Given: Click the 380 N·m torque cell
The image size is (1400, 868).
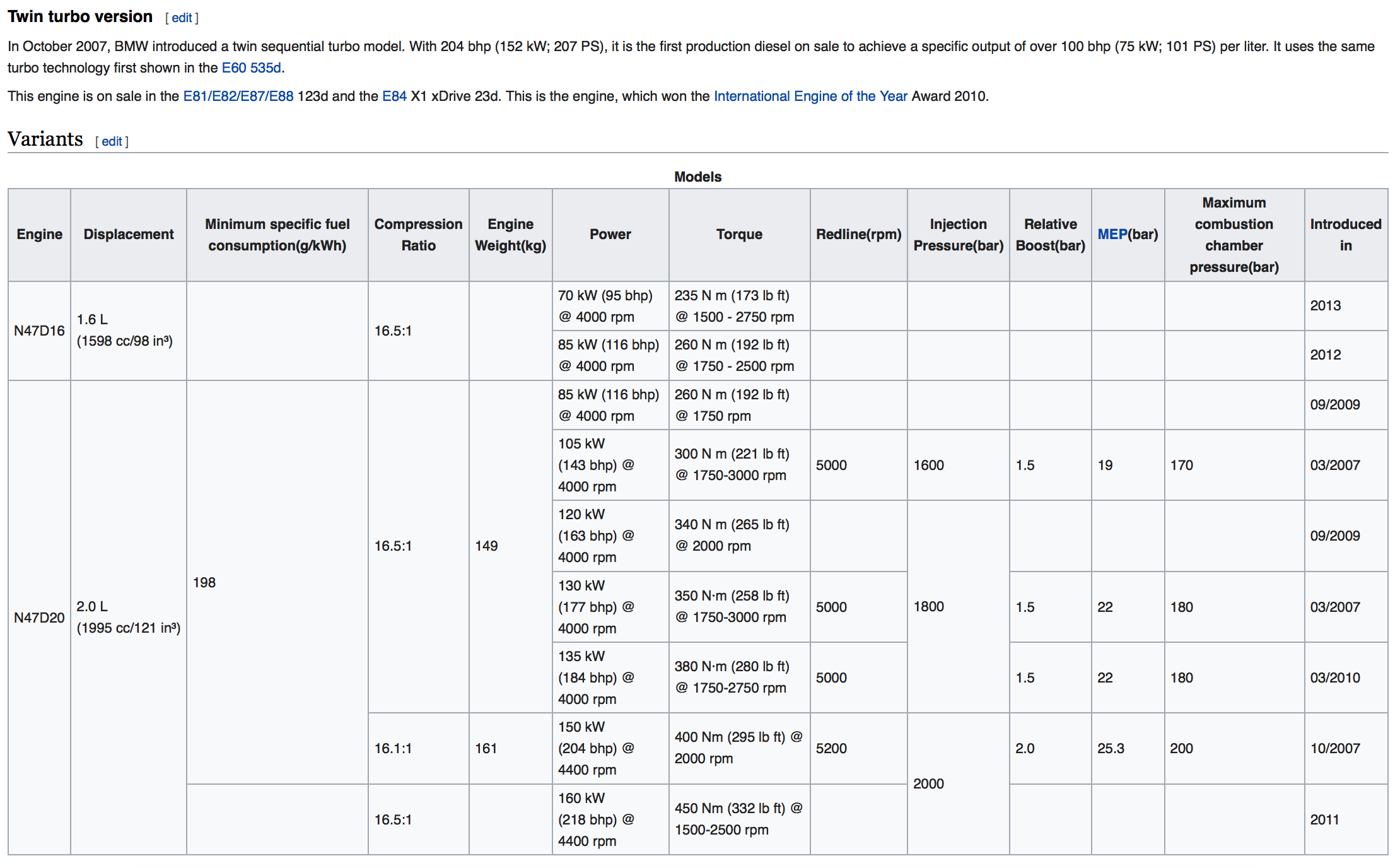Looking at the screenshot, I should click(x=739, y=677).
